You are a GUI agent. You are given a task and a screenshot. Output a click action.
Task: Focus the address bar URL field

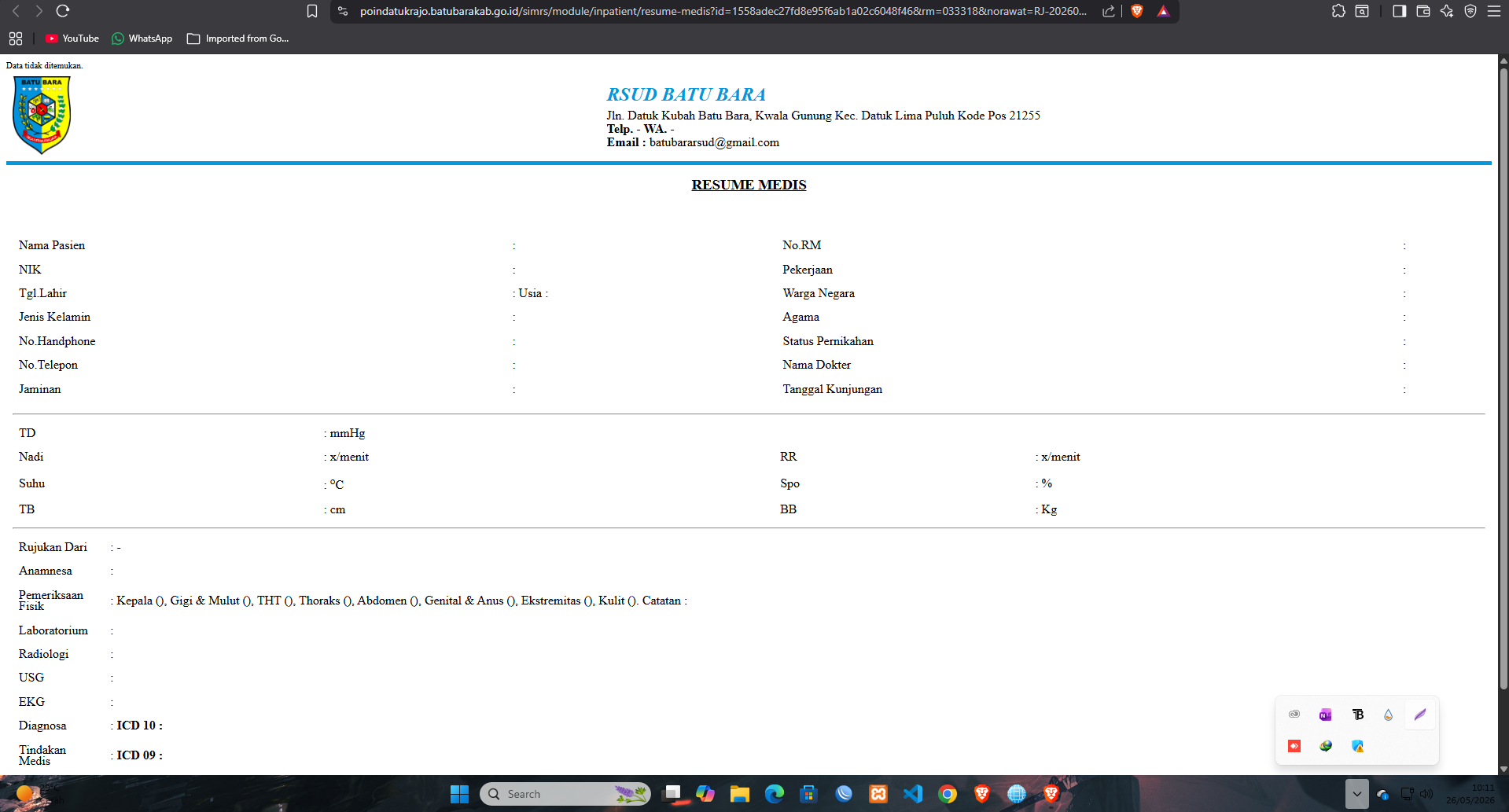point(723,11)
